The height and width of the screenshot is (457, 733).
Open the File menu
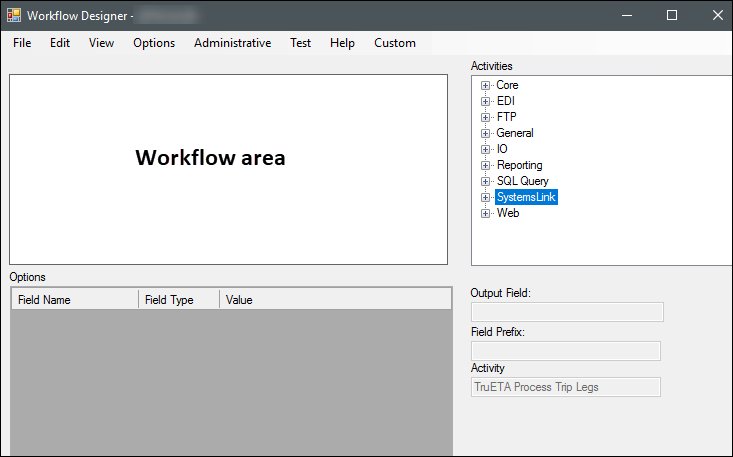pos(22,43)
